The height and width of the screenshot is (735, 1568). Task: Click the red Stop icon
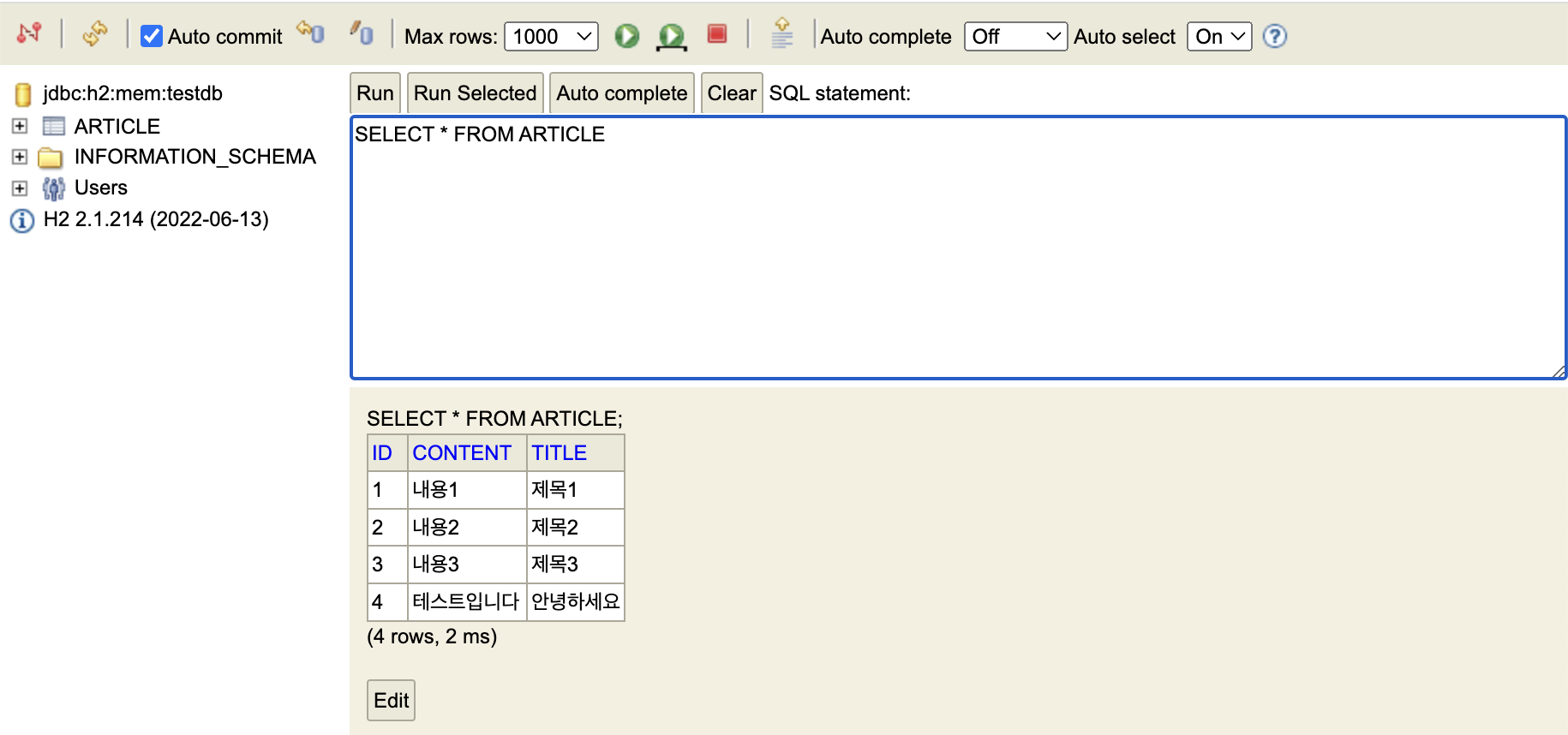(717, 34)
